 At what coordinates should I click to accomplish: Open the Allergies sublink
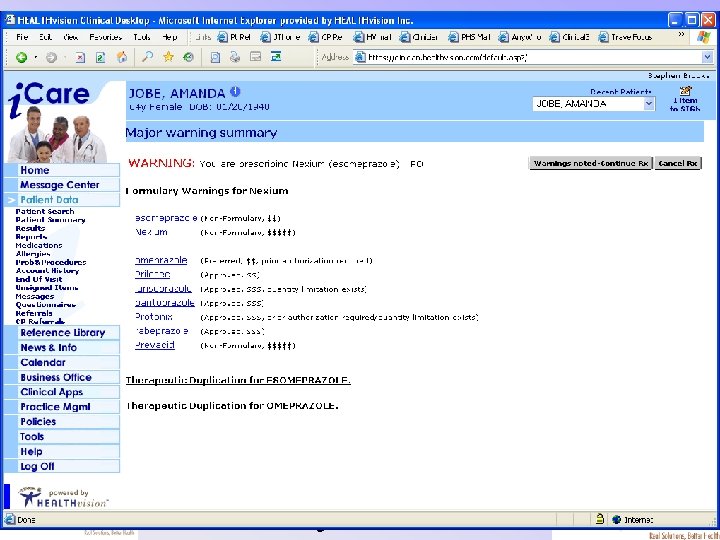tap(33, 253)
